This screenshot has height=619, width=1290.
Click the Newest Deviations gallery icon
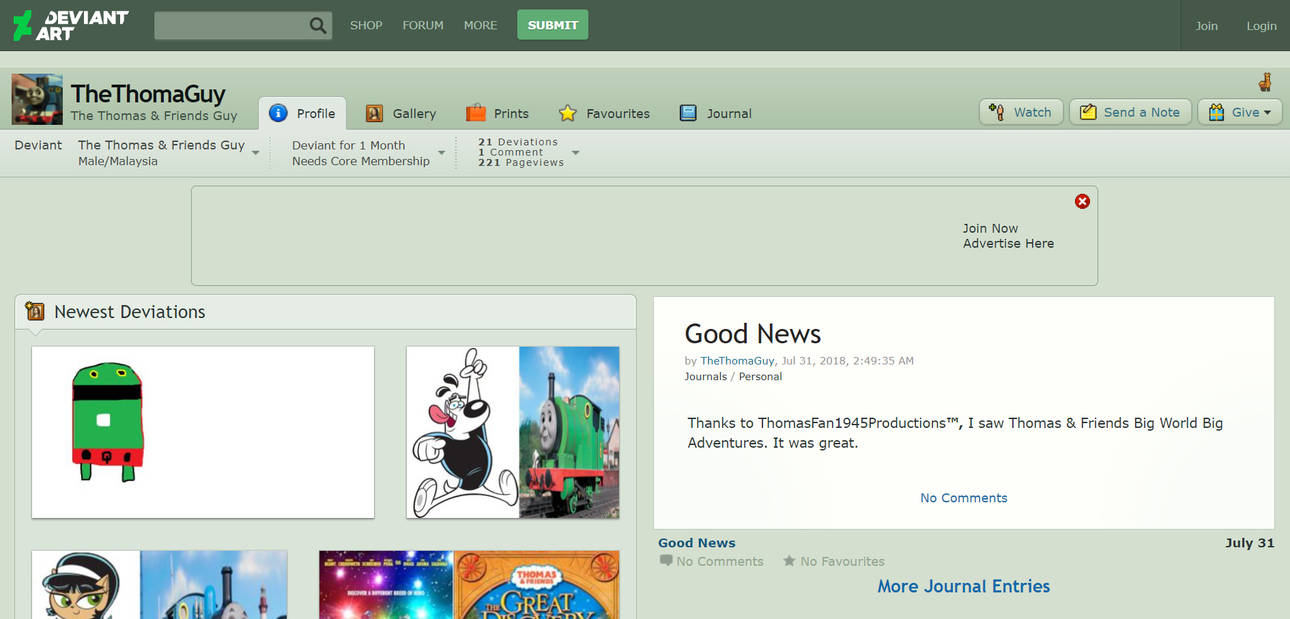click(x=35, y=311)
